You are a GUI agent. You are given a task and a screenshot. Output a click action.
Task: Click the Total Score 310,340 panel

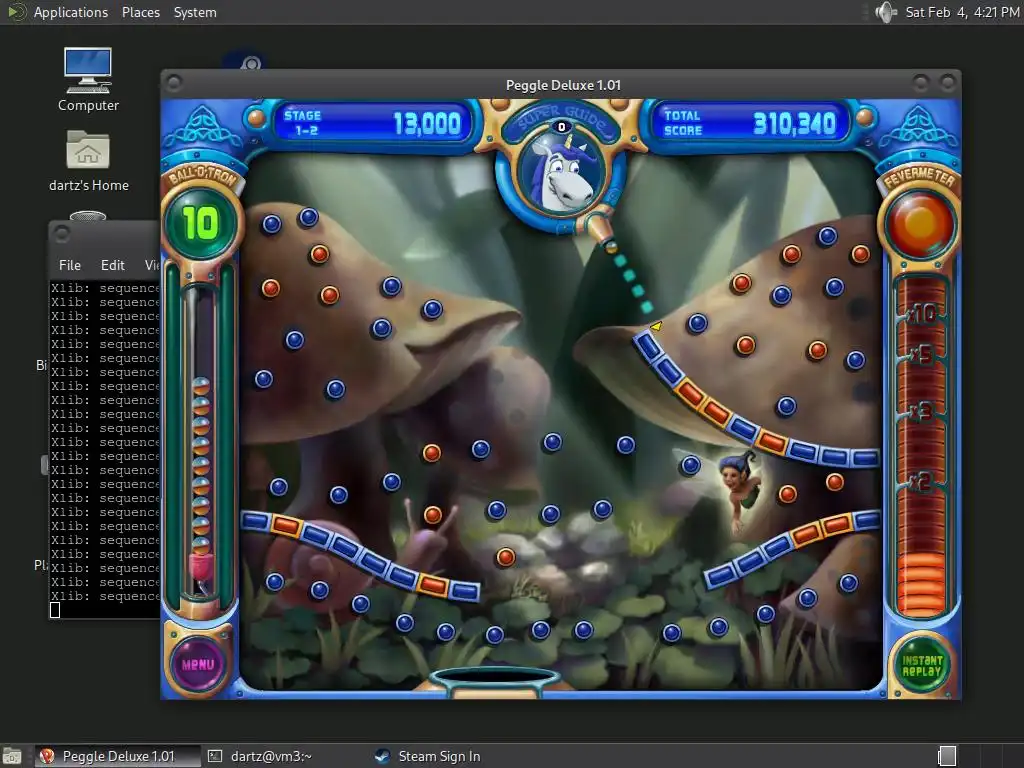(x=750, y=123)
